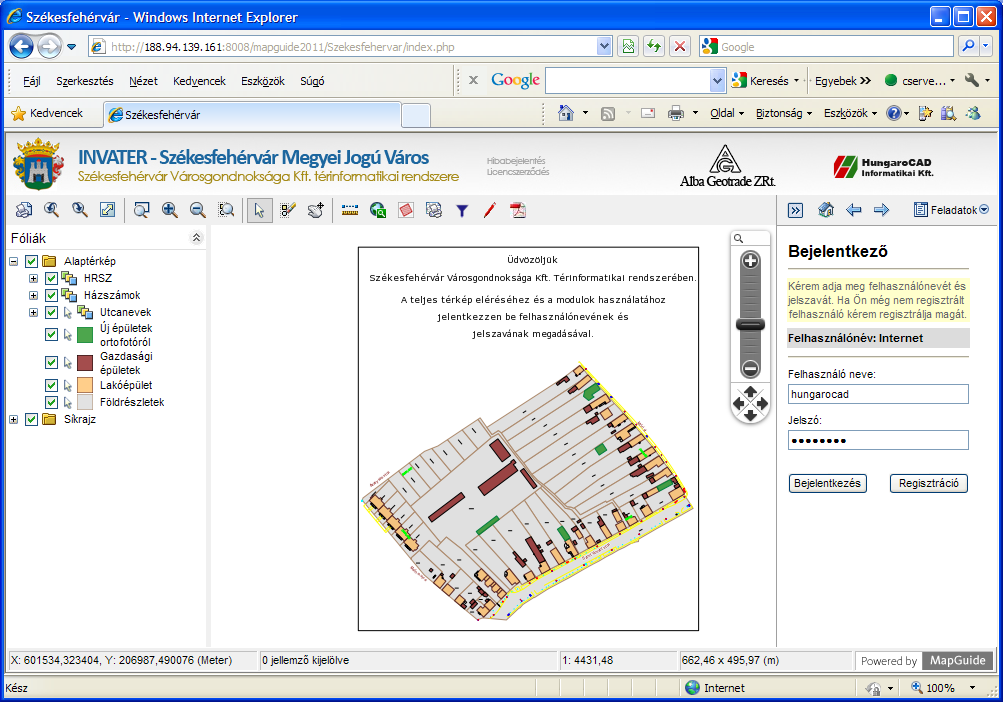The image size is (1003, 702).
Task: Click the browser refresh icon
Action: [654, 46]
